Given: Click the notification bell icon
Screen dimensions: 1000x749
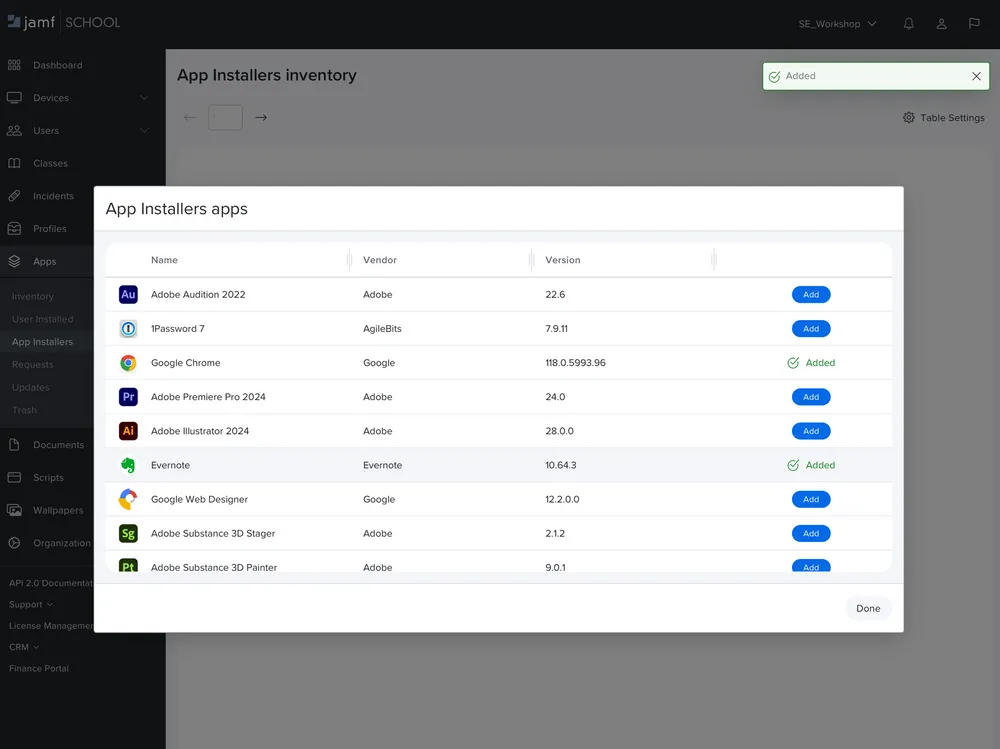Looking at the screenshot, I should tap(908, 23).
